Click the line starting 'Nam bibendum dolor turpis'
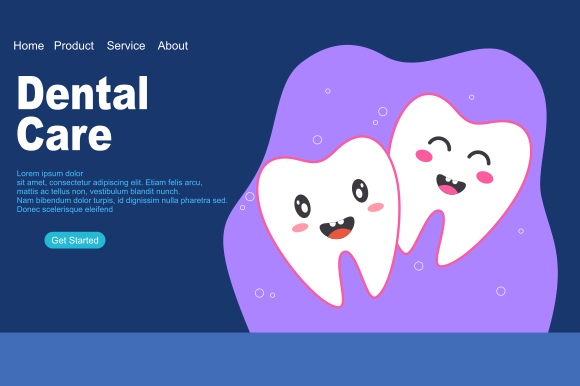 [122, 200]
